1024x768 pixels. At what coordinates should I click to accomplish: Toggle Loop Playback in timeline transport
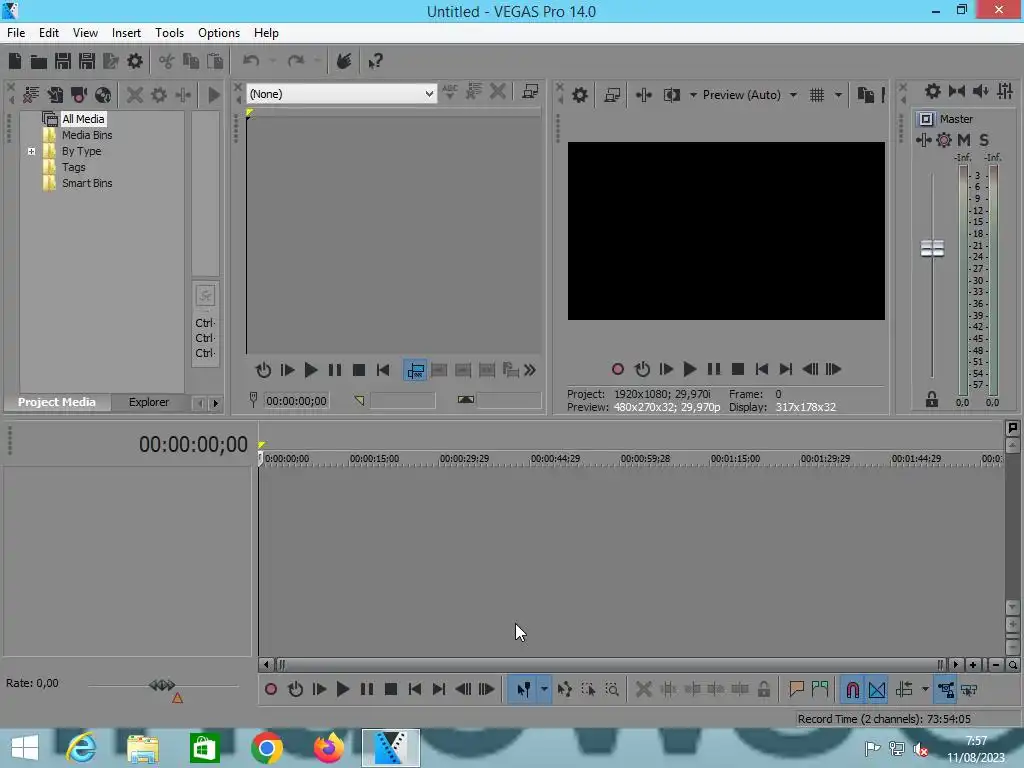click(295, 689)
